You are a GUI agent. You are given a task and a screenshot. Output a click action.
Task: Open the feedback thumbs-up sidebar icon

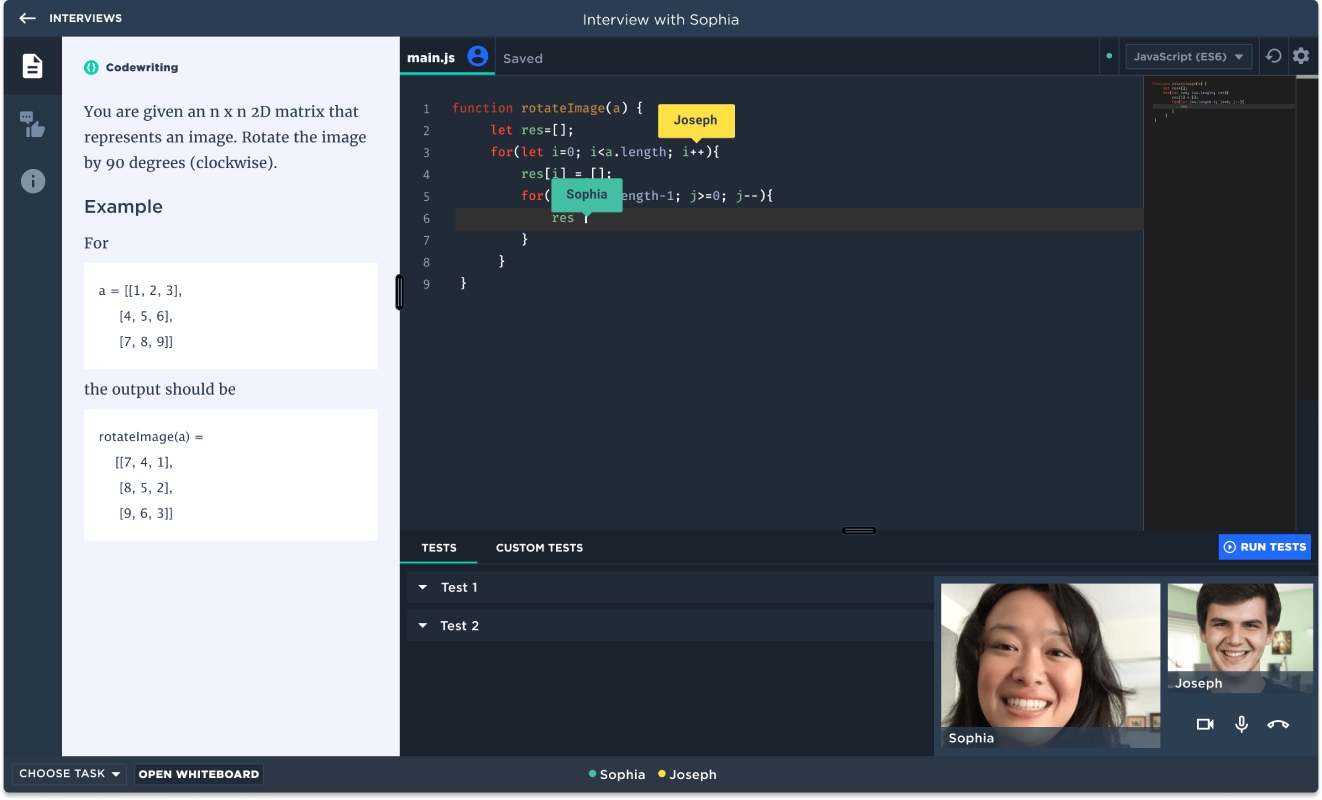click(x=33, y=124)
